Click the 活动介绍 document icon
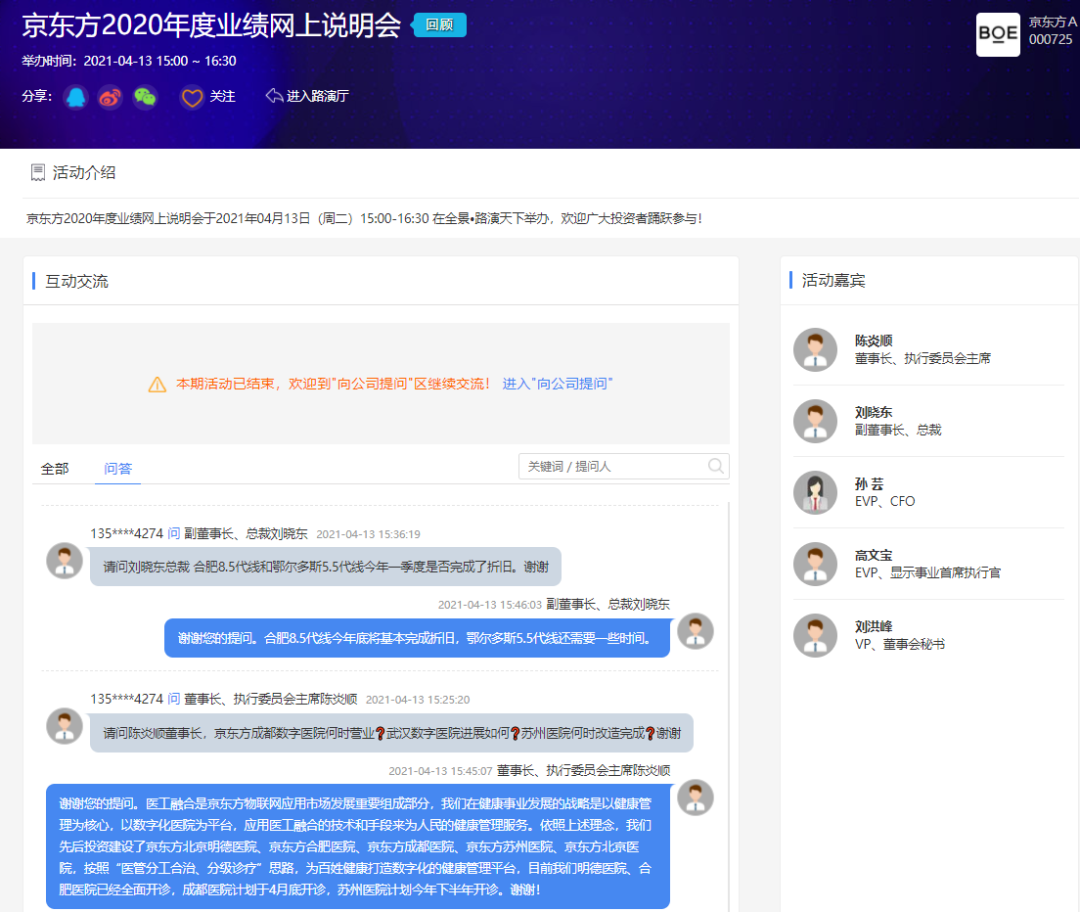This screenshot has height=912, width=1080. click(x=38, y=173)
